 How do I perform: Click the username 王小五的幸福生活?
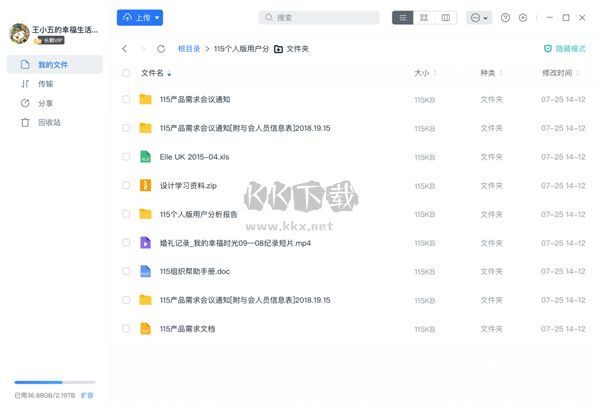(x=65, y=30)
